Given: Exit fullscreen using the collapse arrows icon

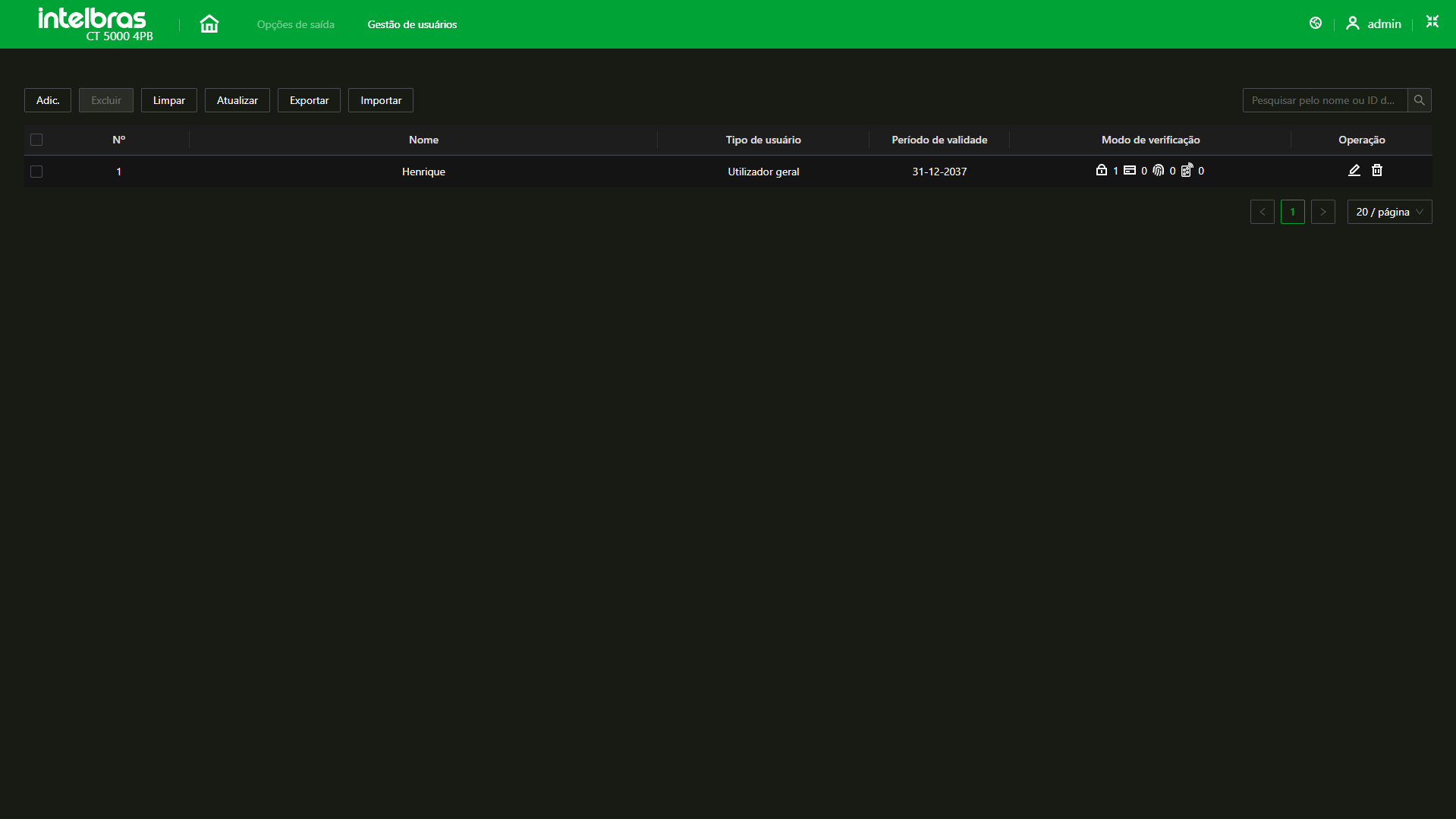Looking at the screenshot, I should [x=1432, y=22].
